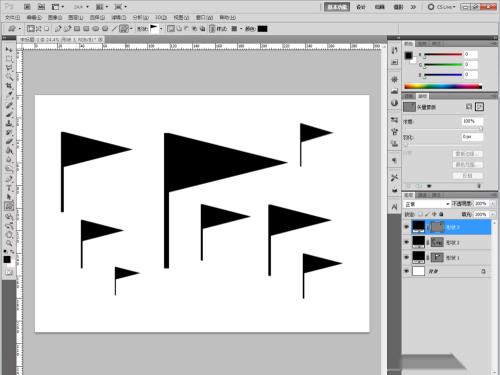
Task: Hide the selected top shape layer
Action: [x=406, y=227]
